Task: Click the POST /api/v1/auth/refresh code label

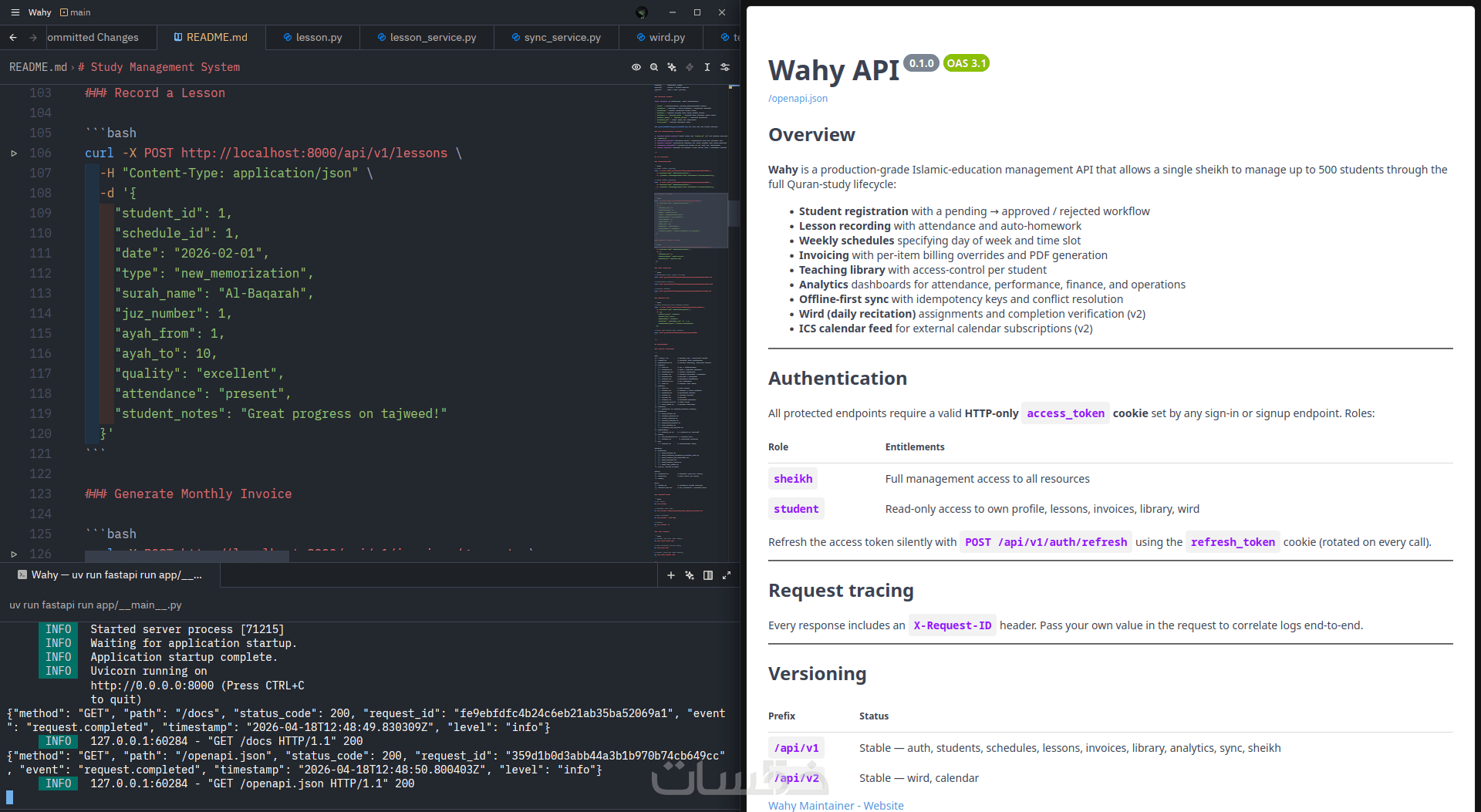Action: [x=1046, y=542]
